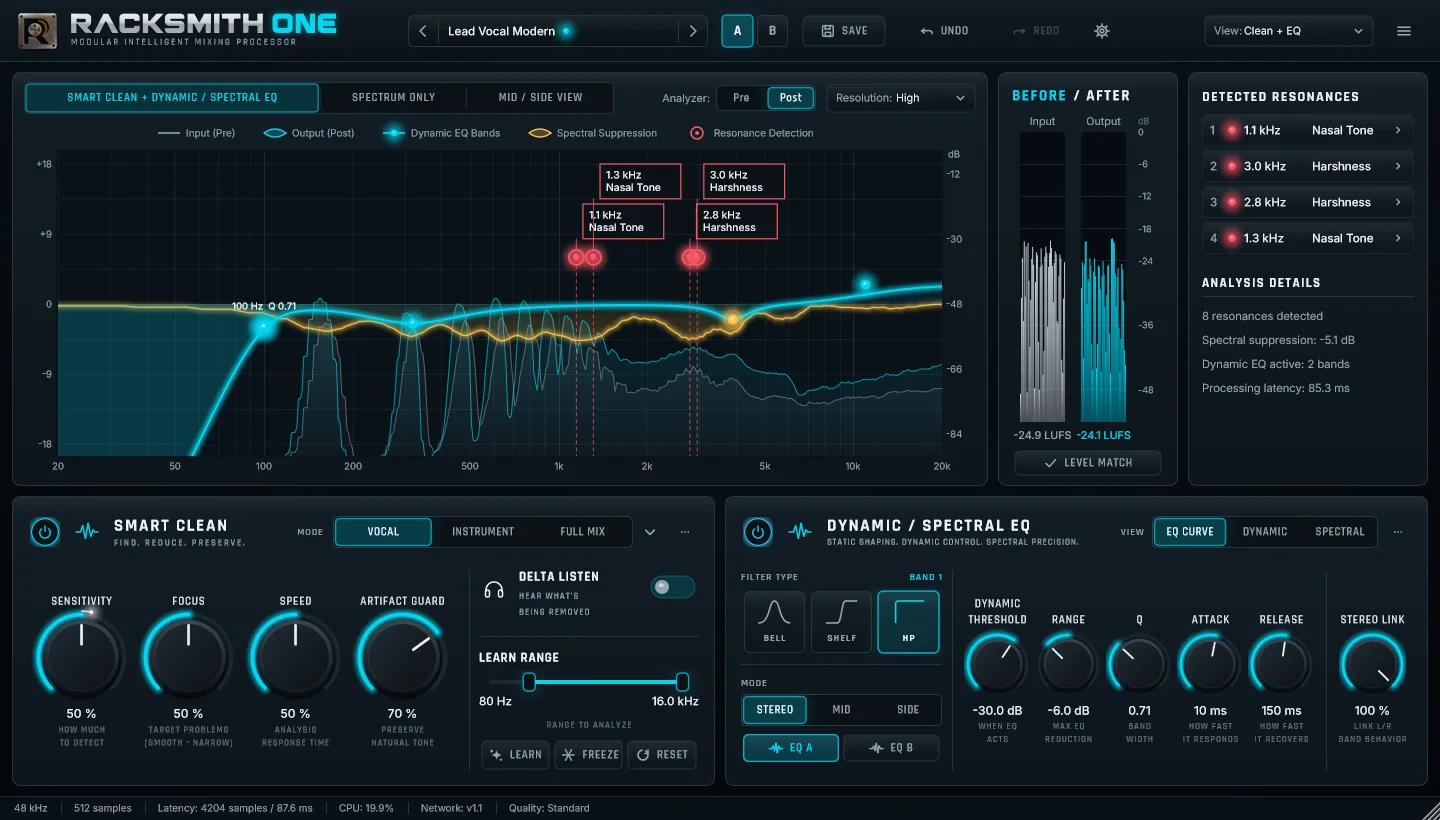1440x820 pixels.
Task: Click the Learn button
Action: pos(516,755)
